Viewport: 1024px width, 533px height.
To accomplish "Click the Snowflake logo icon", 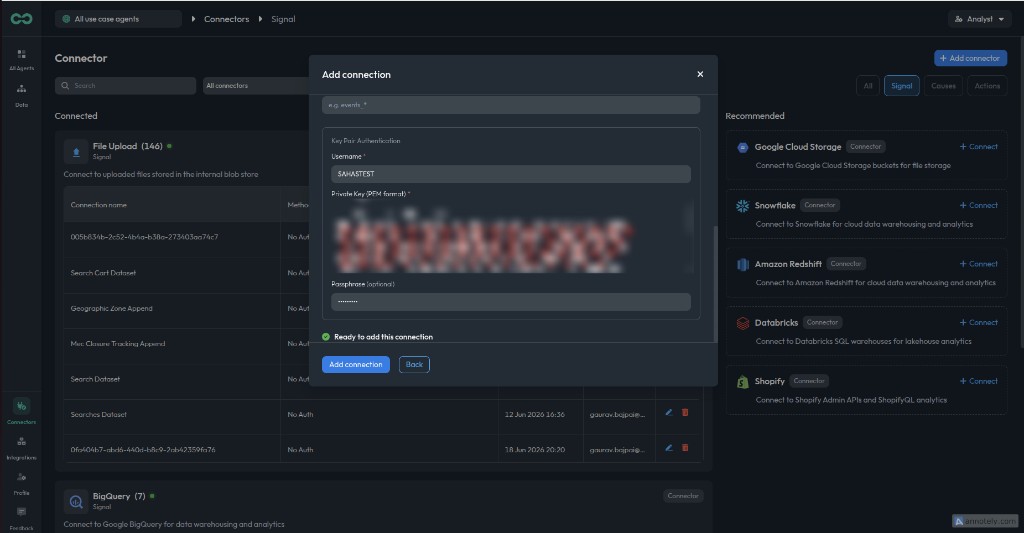I will tap(743, 206).
